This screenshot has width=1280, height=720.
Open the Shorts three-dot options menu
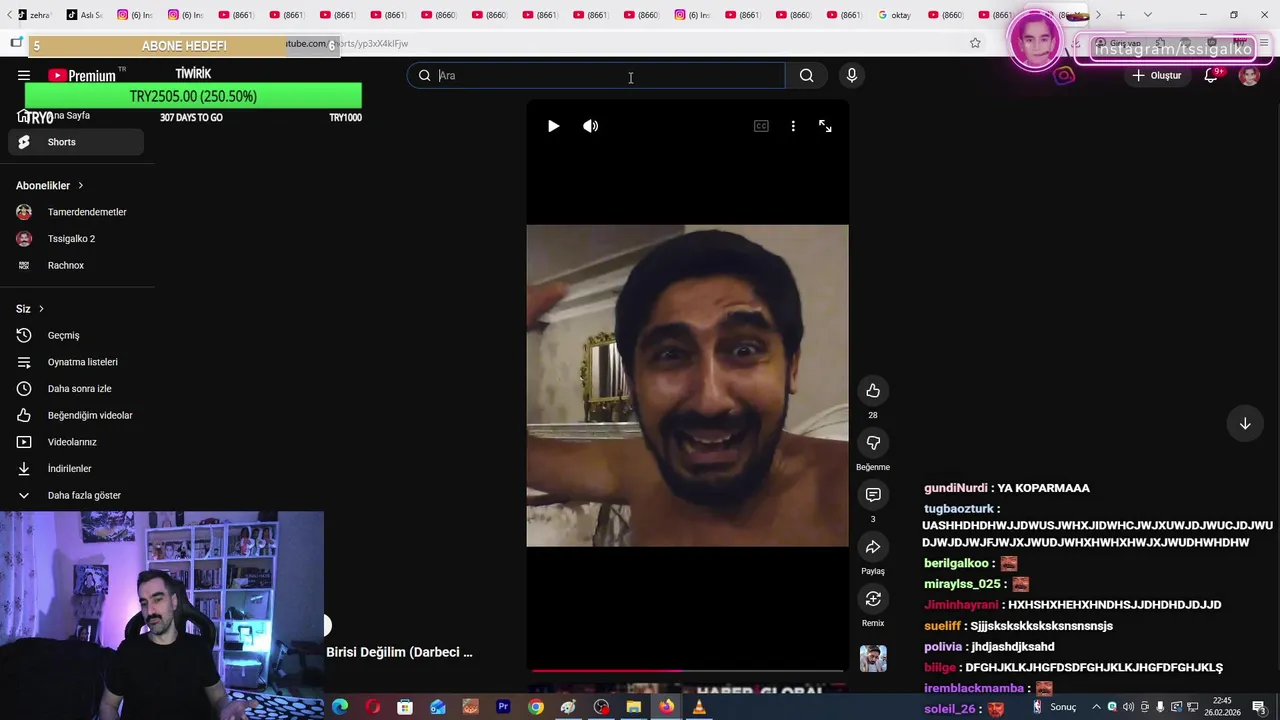793,126
